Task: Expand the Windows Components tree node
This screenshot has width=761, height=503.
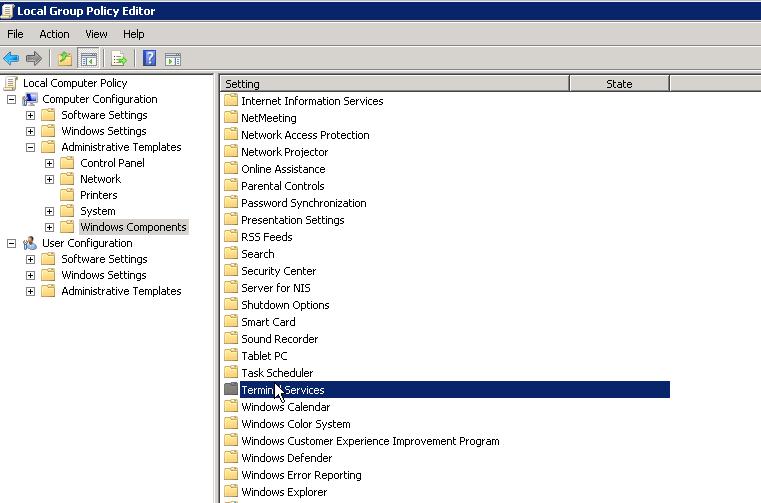Action: pos(50,227)
